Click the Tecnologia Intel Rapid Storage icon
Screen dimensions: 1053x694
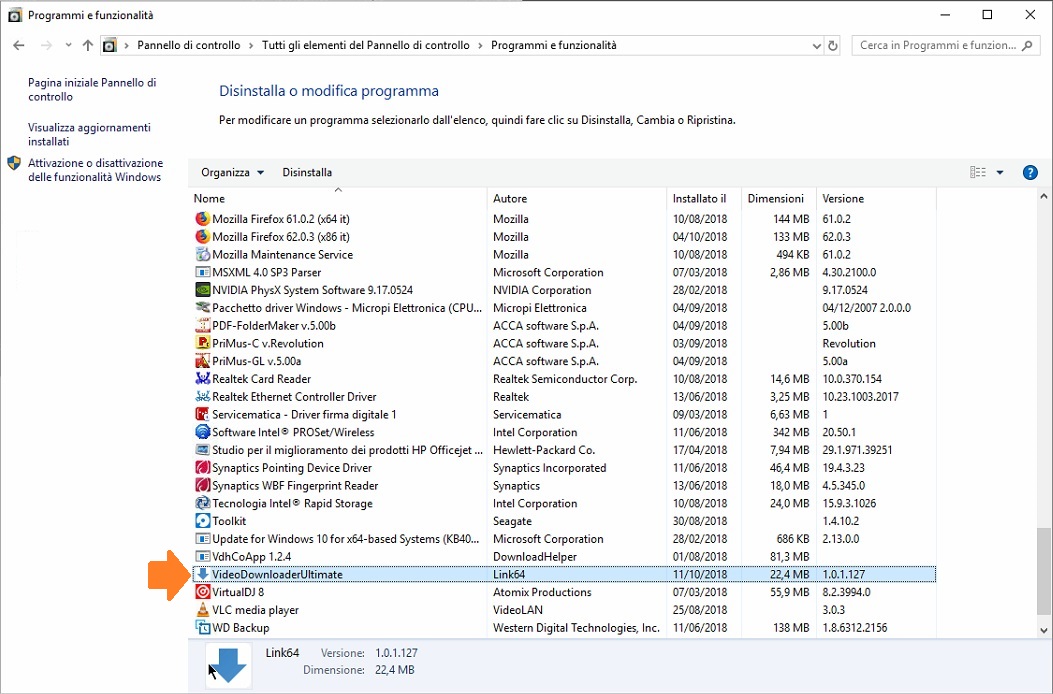point(202,504)
